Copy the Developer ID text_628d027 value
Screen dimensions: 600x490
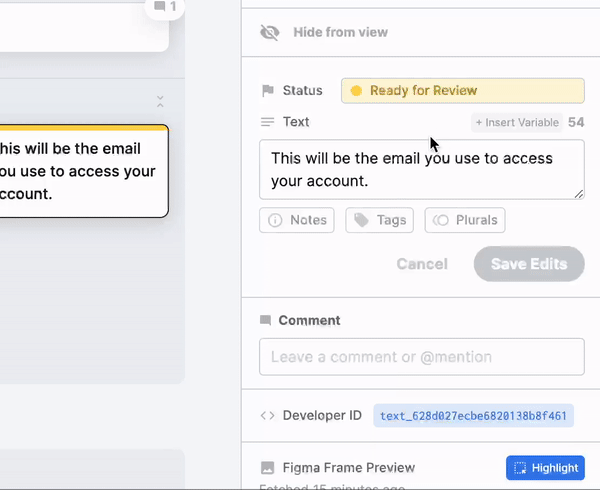pos(473,416)
